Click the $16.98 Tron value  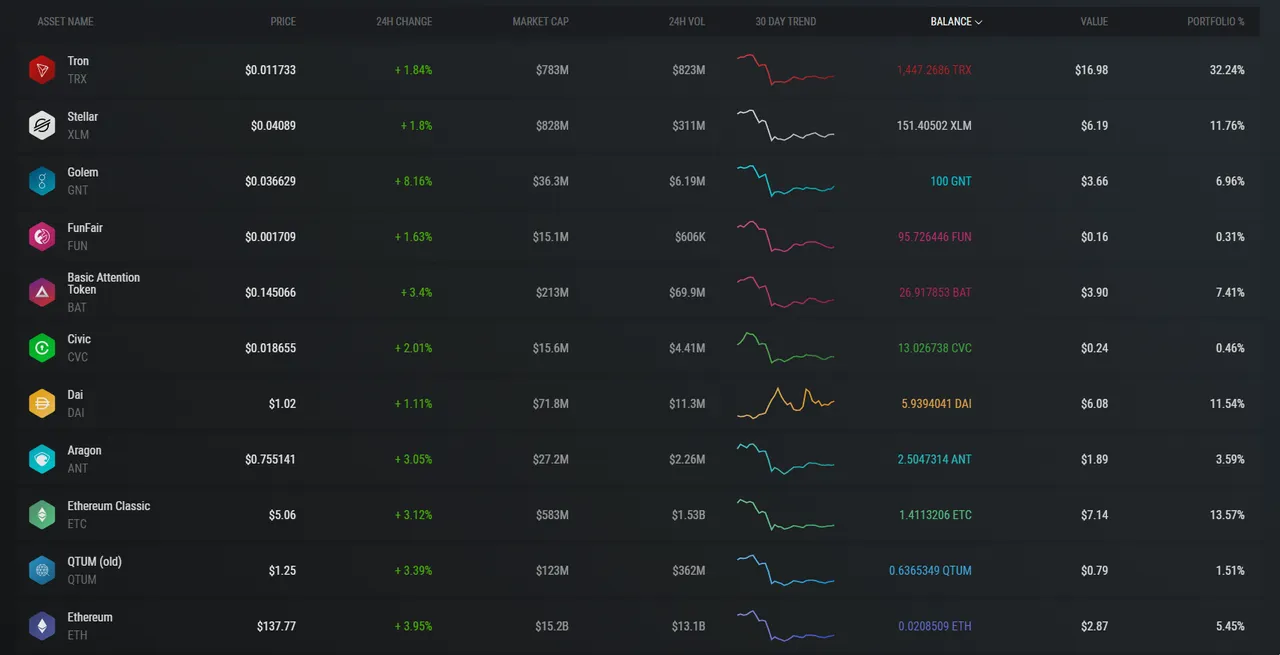[x=1091, y=70]
